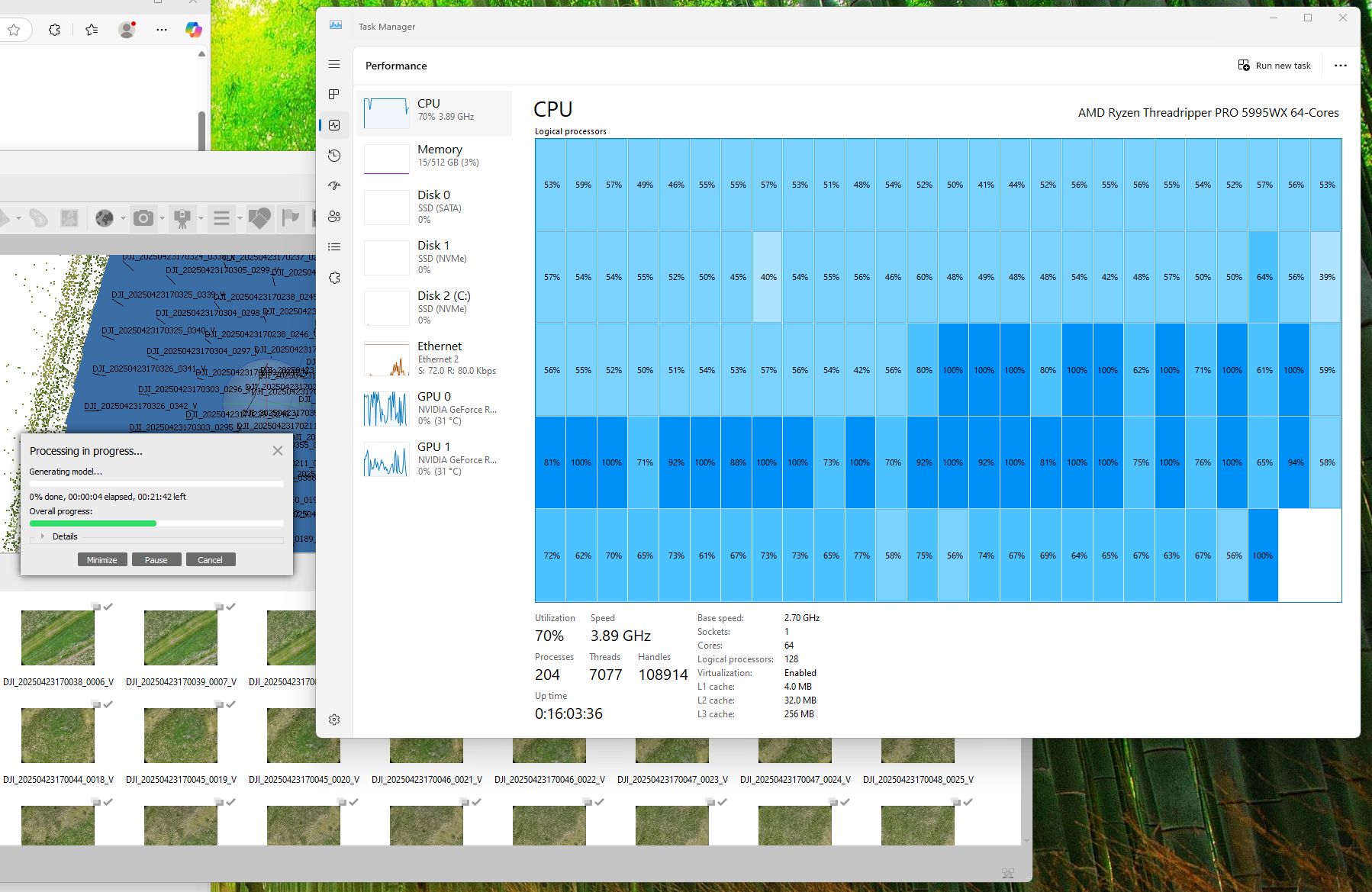Open Task Manager Processes page icon
Viewport: 1372px width, 892px height.
coord(334,95)
